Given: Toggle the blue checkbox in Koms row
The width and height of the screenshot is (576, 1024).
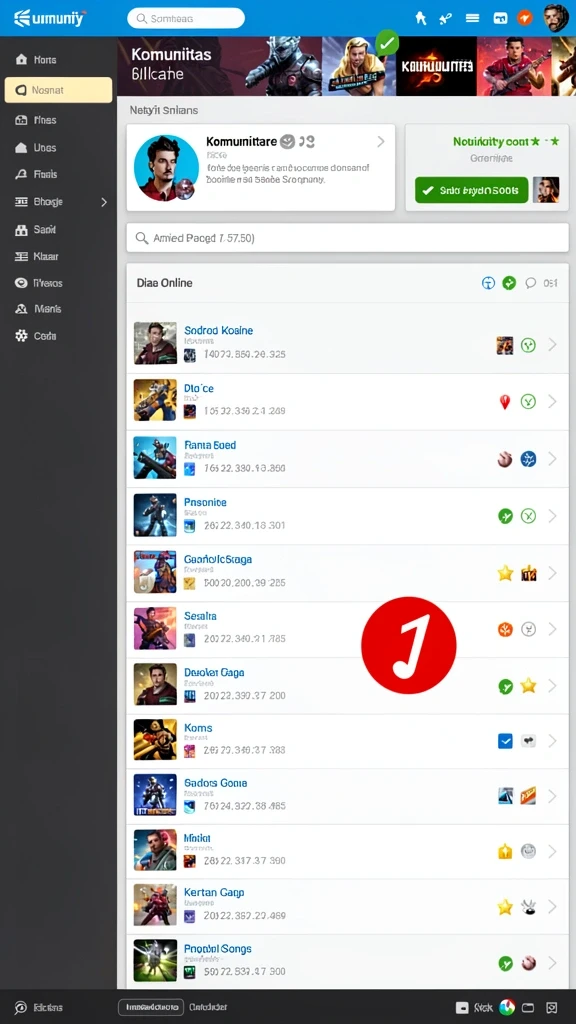Looking at the screenshot, I should tap(505, 741).
